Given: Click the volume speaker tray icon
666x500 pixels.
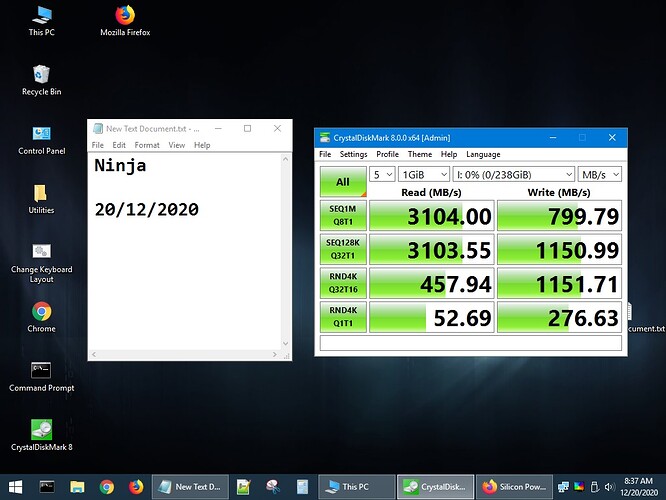Looking at the screenshot, I should coord(610,487).
